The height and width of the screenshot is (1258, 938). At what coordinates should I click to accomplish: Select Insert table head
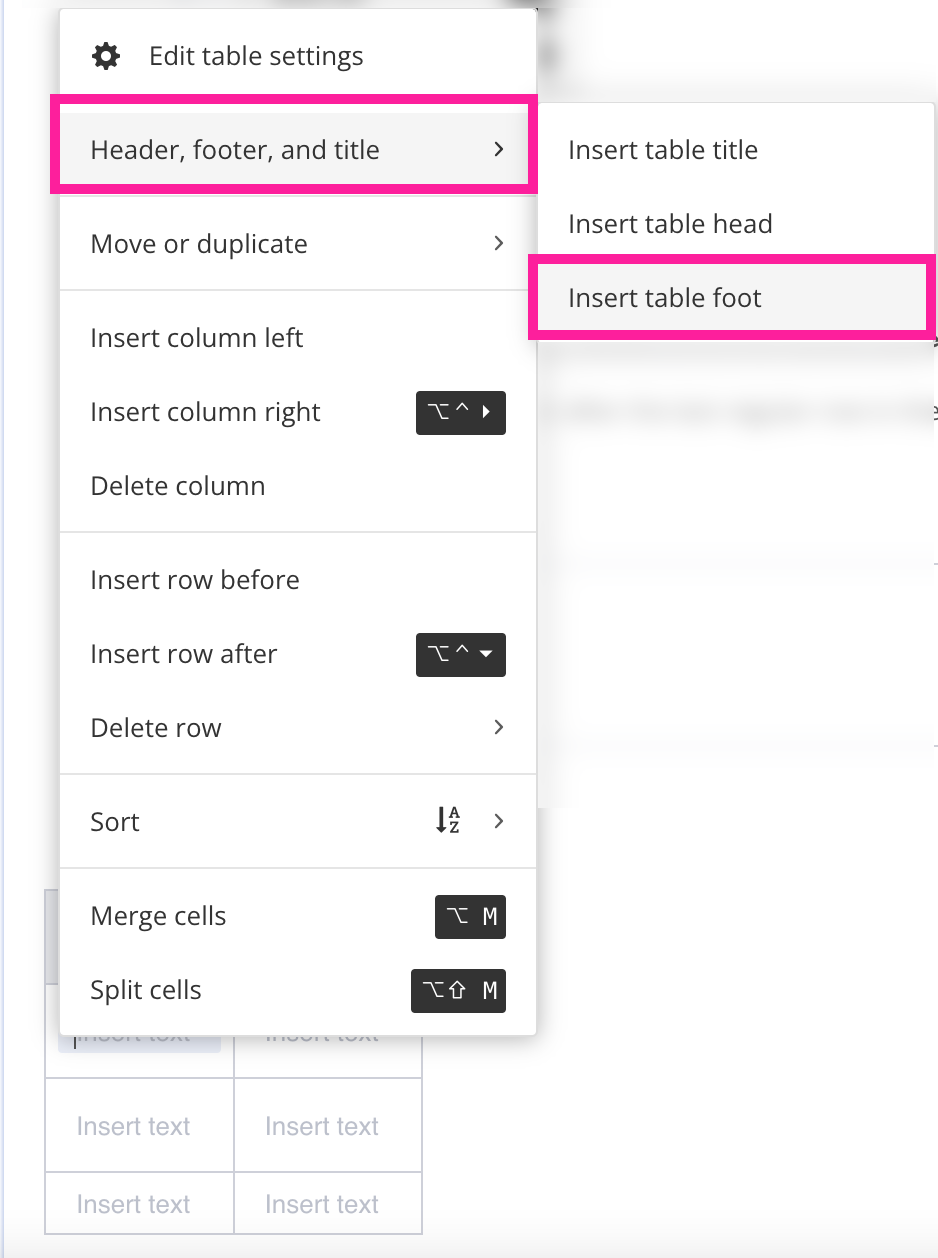pyautogui.click(x=670, y=223)
